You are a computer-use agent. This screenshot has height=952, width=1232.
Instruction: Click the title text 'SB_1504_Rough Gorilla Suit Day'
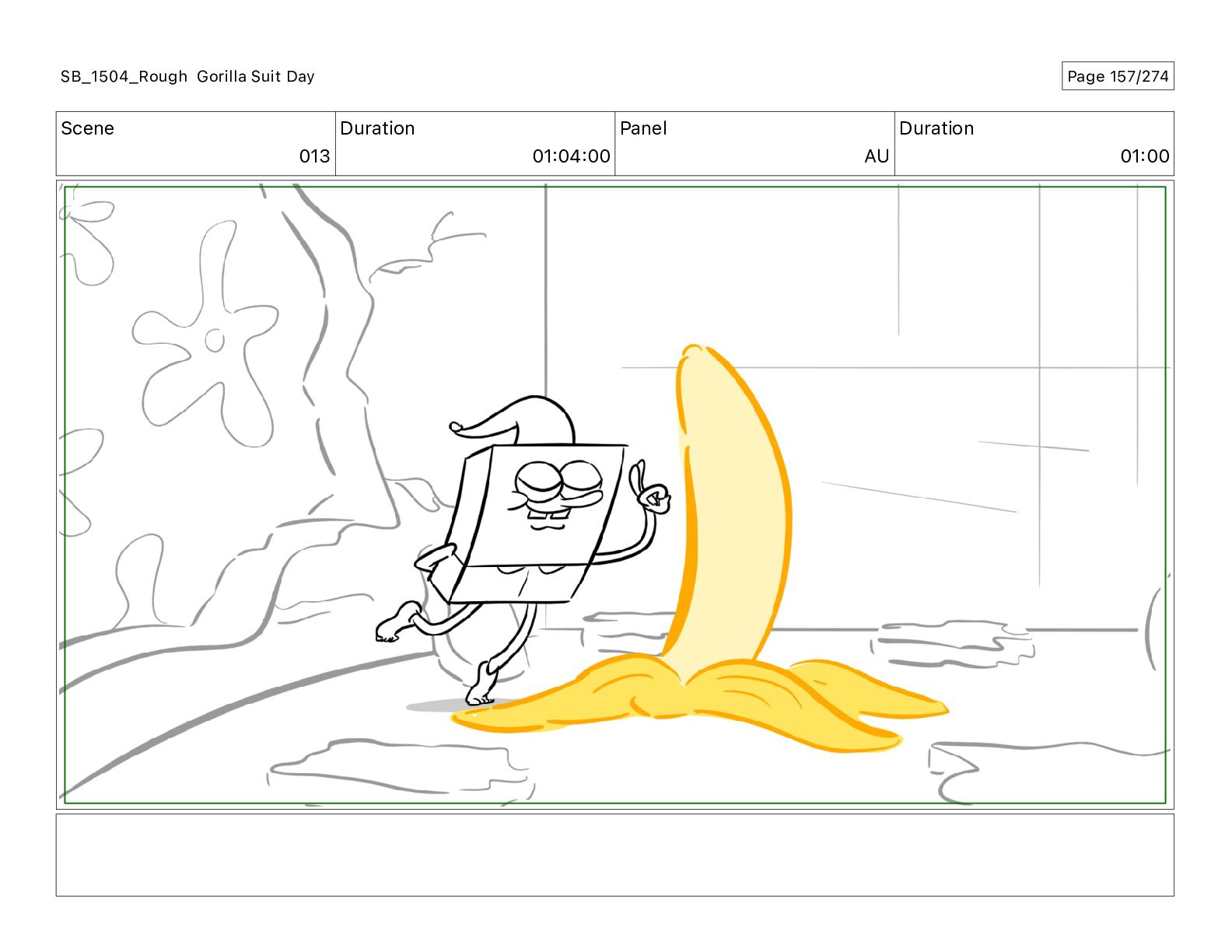tap(187, 76)
